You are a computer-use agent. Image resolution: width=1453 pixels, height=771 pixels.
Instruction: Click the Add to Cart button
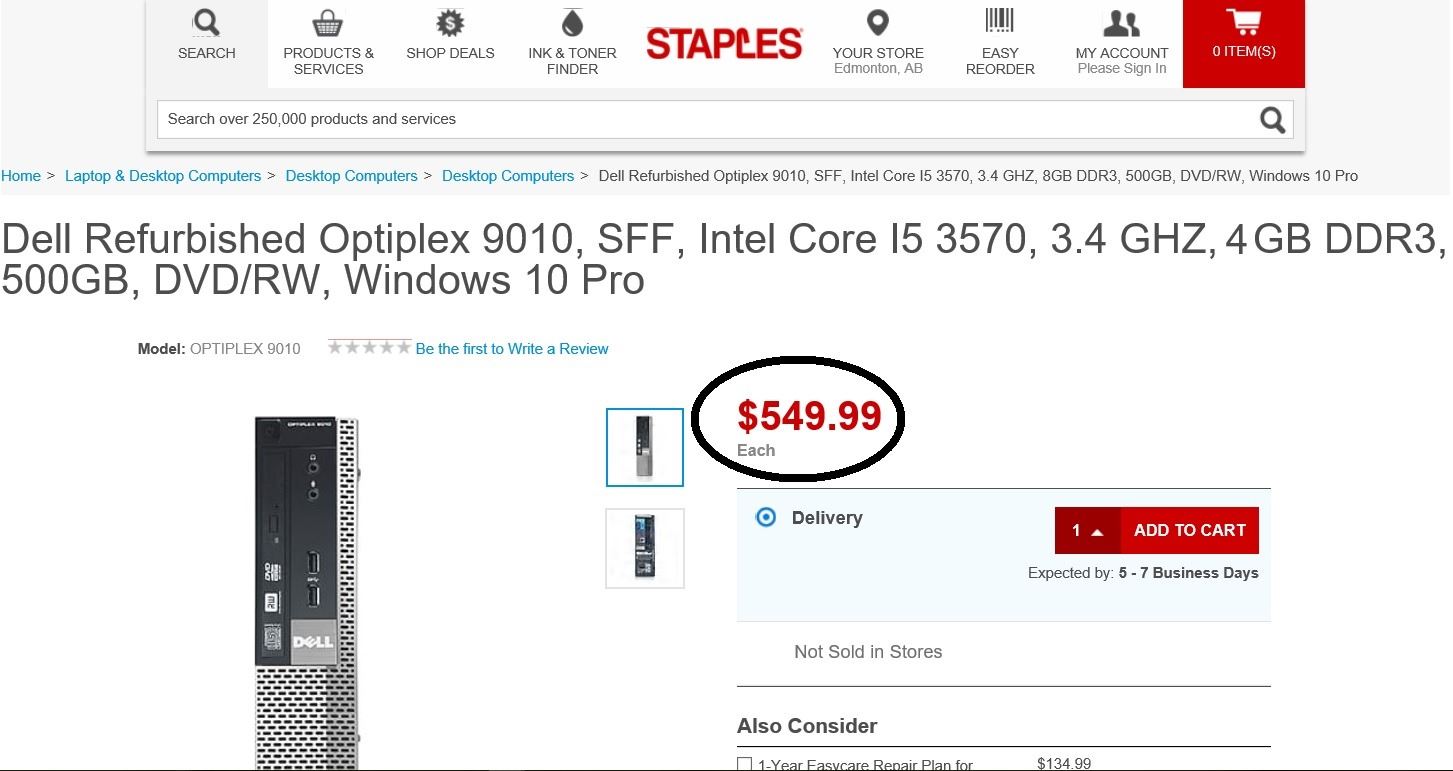point(1189,531)
